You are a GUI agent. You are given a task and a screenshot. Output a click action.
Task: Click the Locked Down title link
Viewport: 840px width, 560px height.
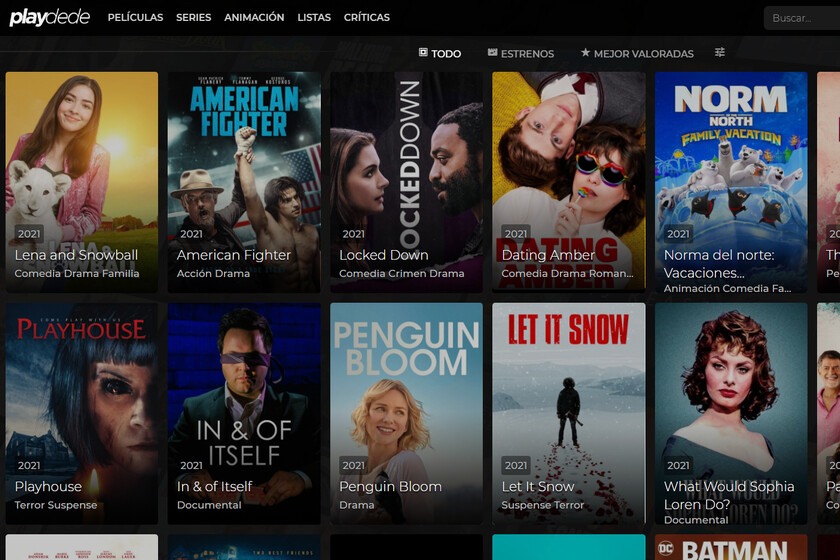pyautogui.click(x=384, y=255)
